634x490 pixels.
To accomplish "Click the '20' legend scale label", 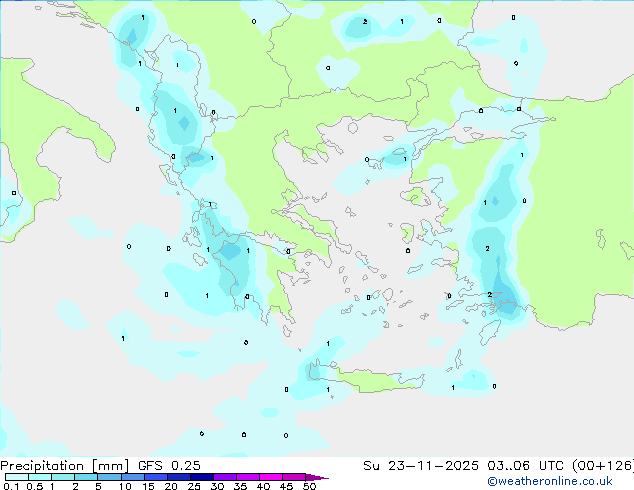I will tap(171, 486).
